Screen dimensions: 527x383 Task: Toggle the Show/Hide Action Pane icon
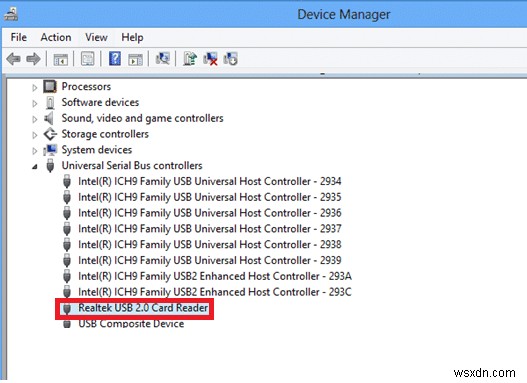(x=135, y=59)
